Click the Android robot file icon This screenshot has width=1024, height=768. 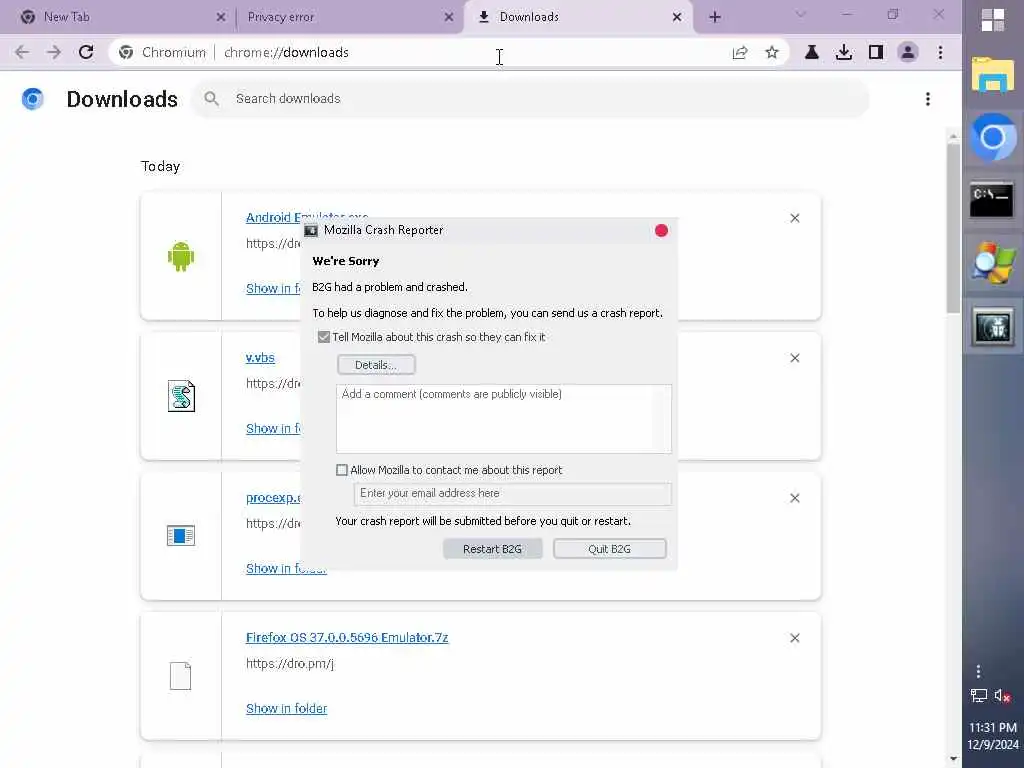click(181, 256)
